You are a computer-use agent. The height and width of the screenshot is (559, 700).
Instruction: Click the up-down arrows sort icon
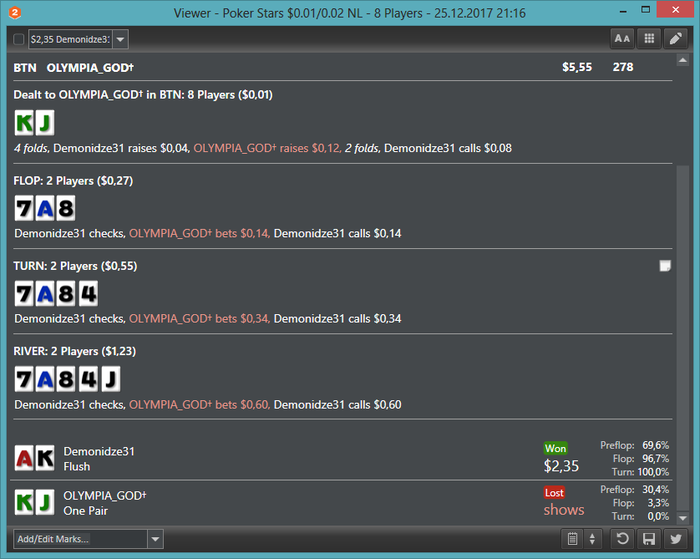pos(592,538)
